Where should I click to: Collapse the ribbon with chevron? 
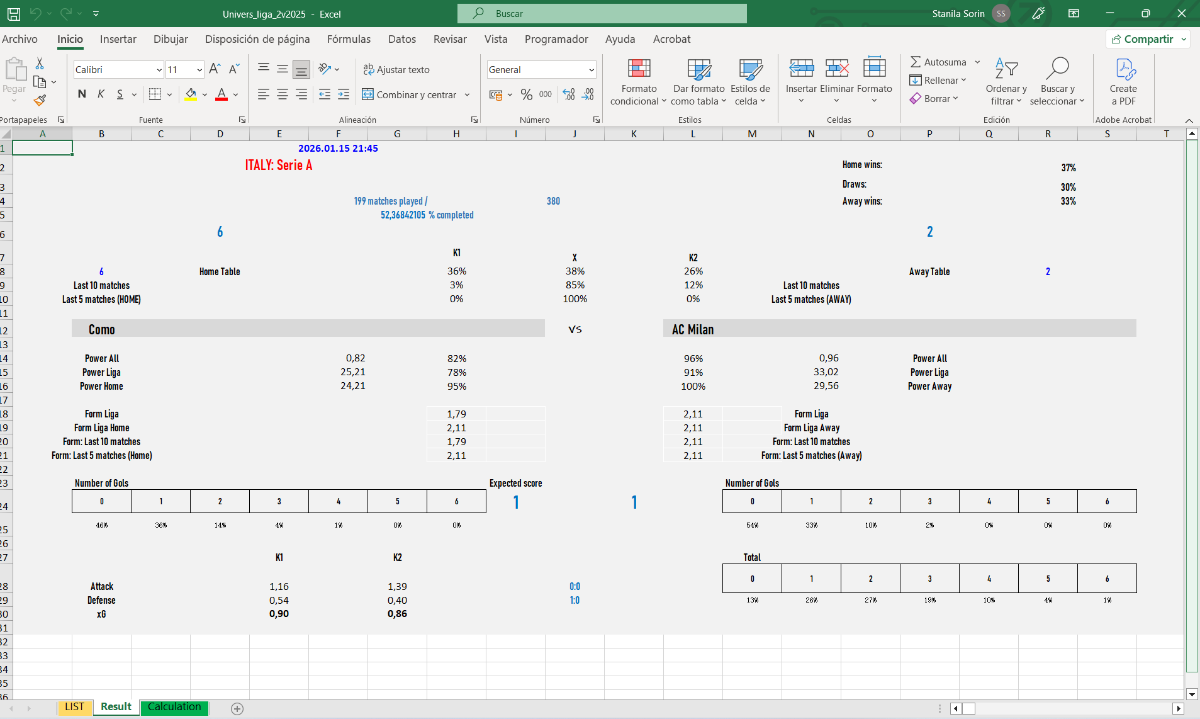[x=1190, y=119]
